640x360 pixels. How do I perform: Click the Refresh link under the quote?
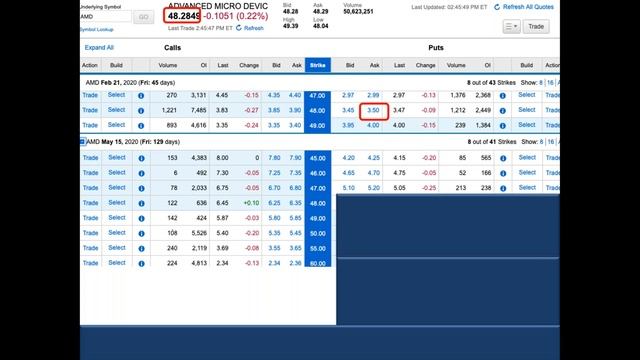click(x=253, y=28)
